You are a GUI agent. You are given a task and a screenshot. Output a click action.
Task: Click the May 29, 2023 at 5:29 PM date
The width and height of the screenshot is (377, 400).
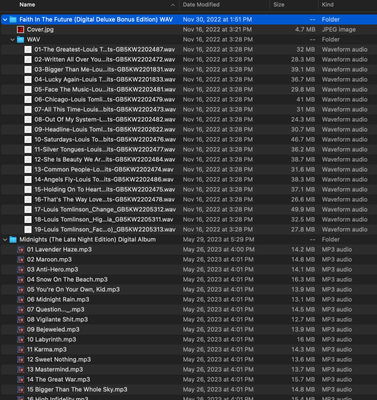pyautogui.click(x=218, y=240)
